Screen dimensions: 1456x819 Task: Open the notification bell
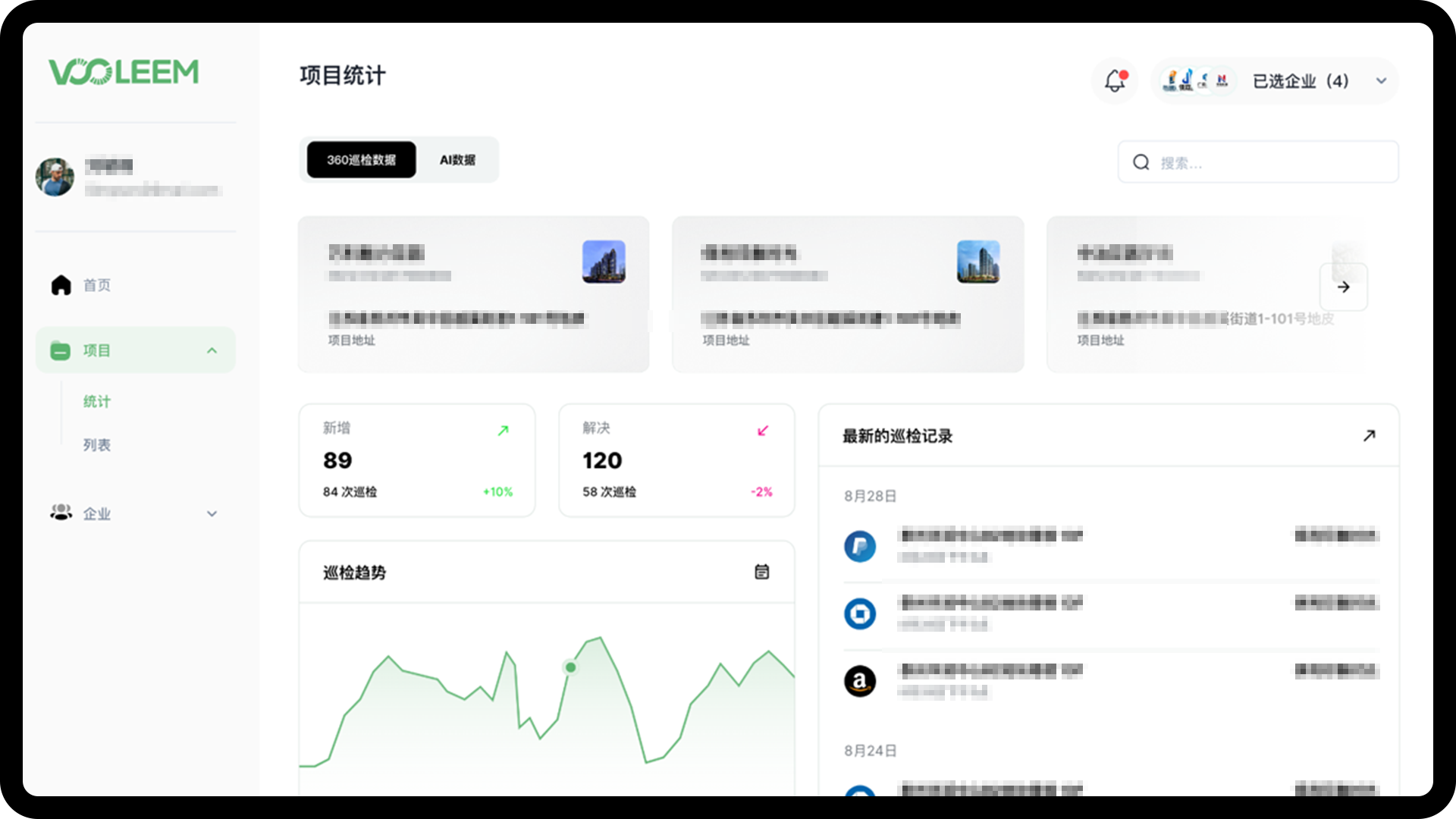point(1115,81)
